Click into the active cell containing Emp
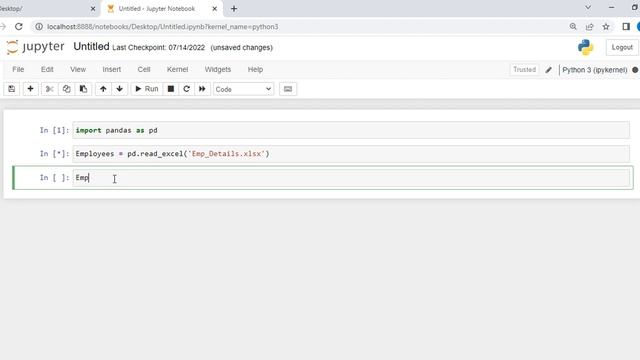 click(x=351, y=178)
